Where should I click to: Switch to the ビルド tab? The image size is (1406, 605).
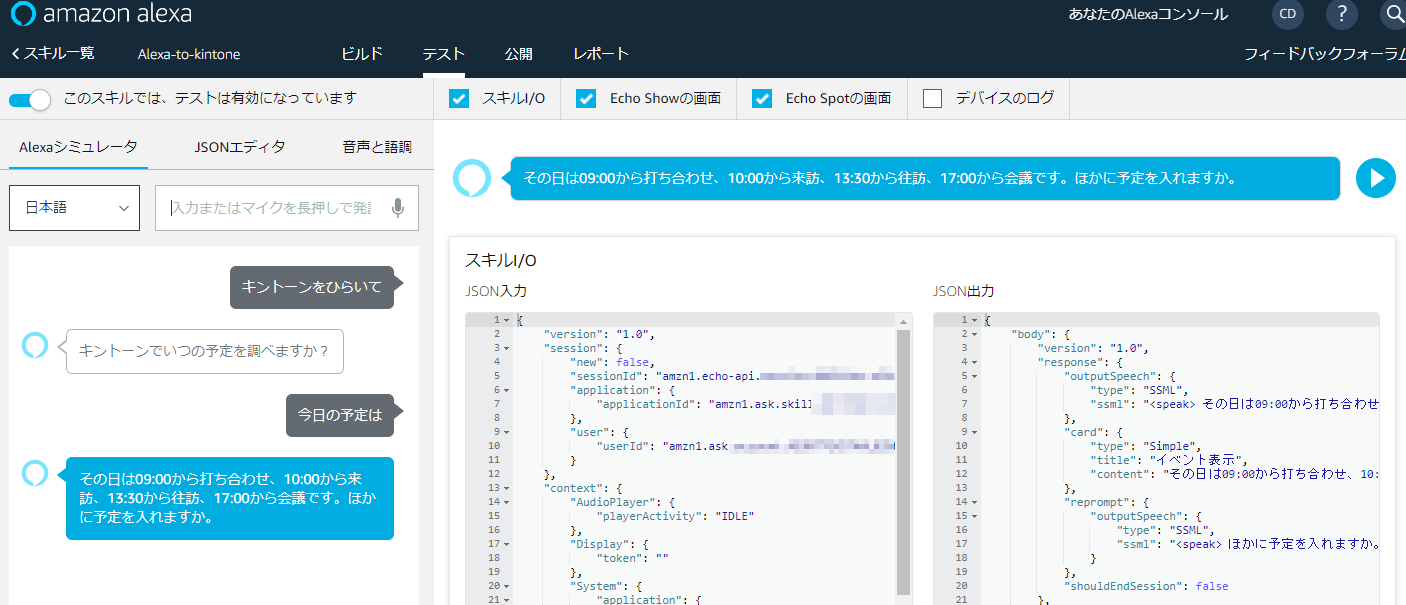362,54
